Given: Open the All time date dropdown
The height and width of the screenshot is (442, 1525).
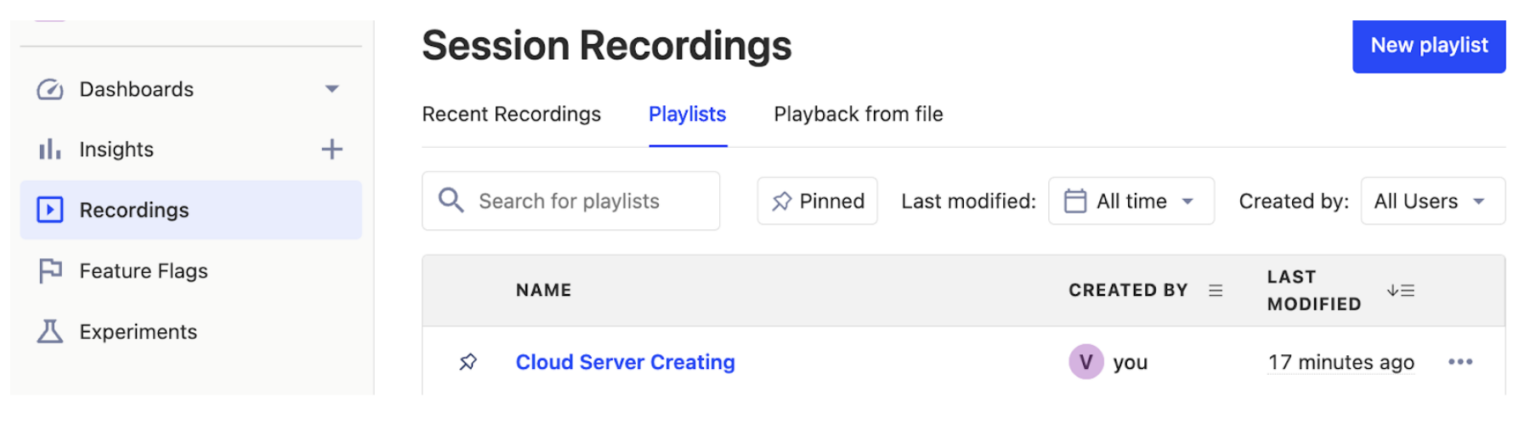Looking at the screenshot, I should (1130, 201).
